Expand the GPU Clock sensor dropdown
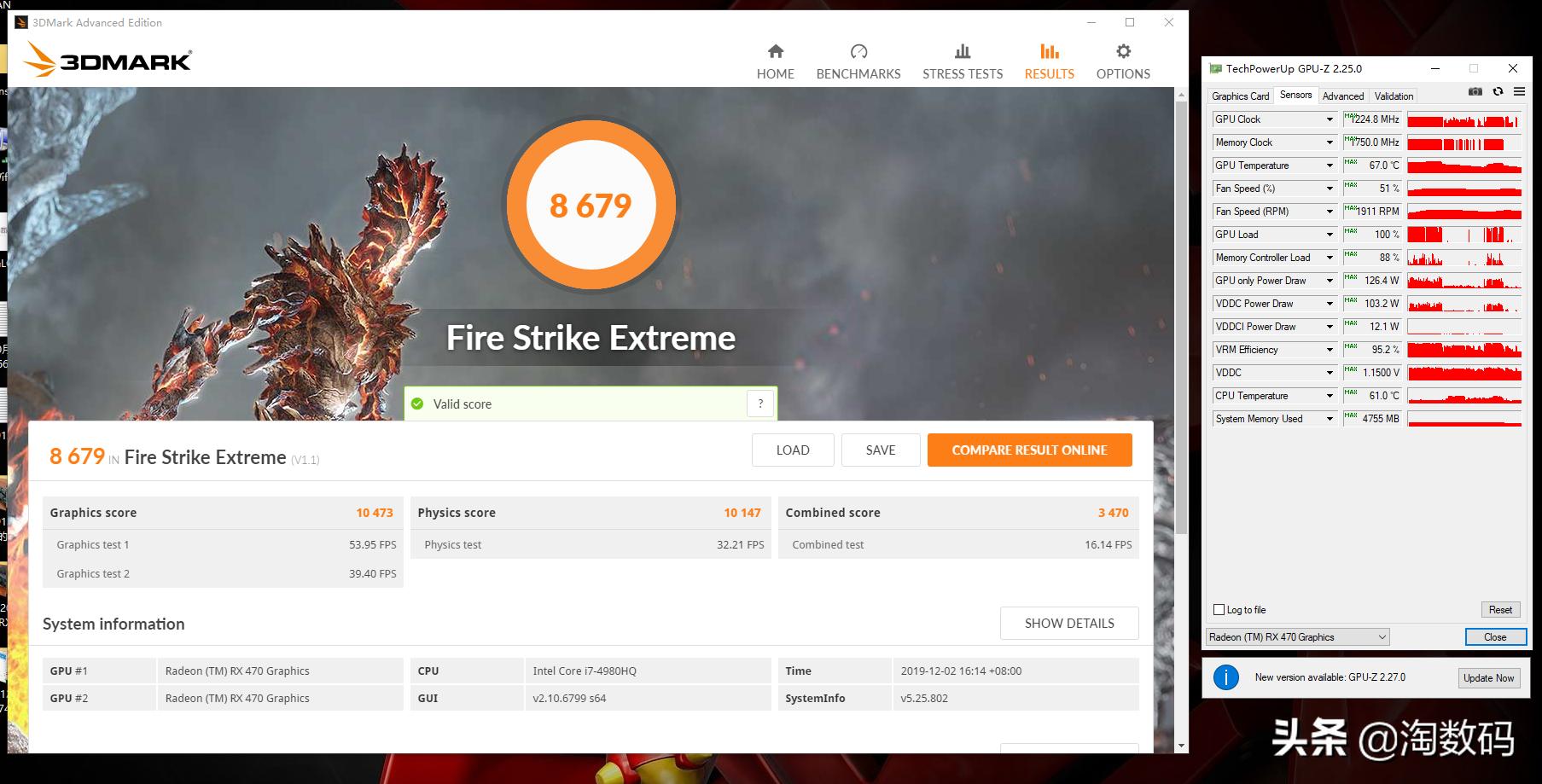1542x784 pixels. point(1330,119)
